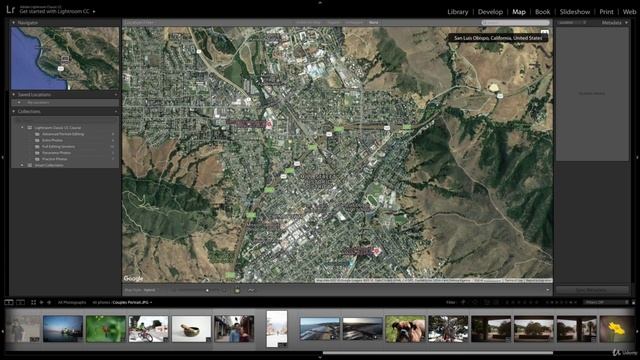Select the singing bowl thumbnail
640x360 pixels.
(191, 329)
